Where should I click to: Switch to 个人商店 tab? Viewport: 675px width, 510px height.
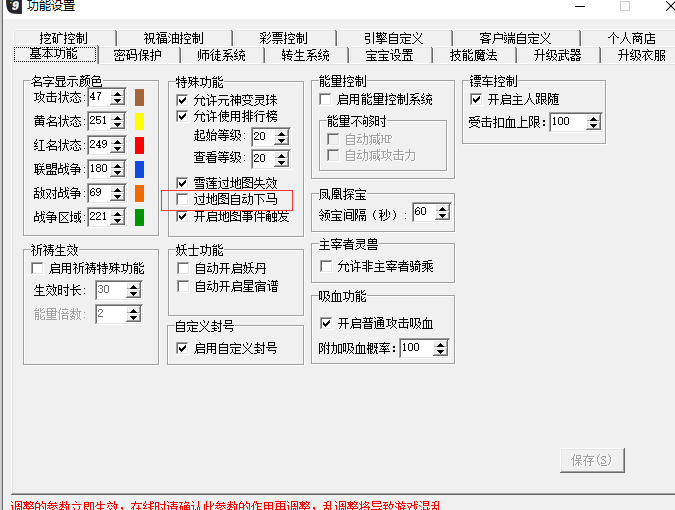click(x=631, y=38)
